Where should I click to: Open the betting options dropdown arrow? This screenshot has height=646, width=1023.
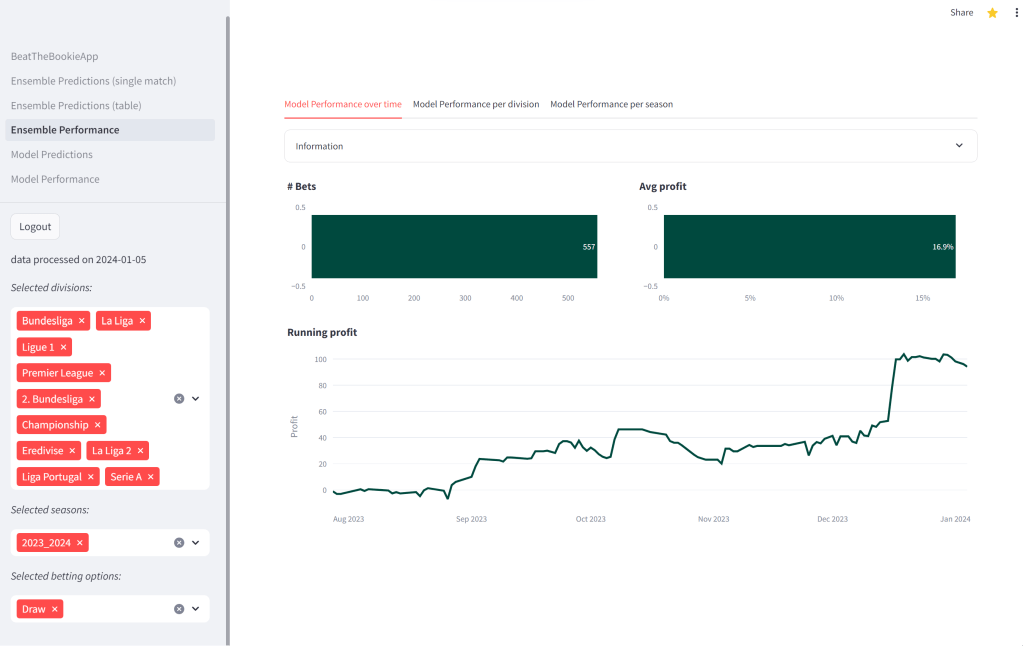pos(196,608)
